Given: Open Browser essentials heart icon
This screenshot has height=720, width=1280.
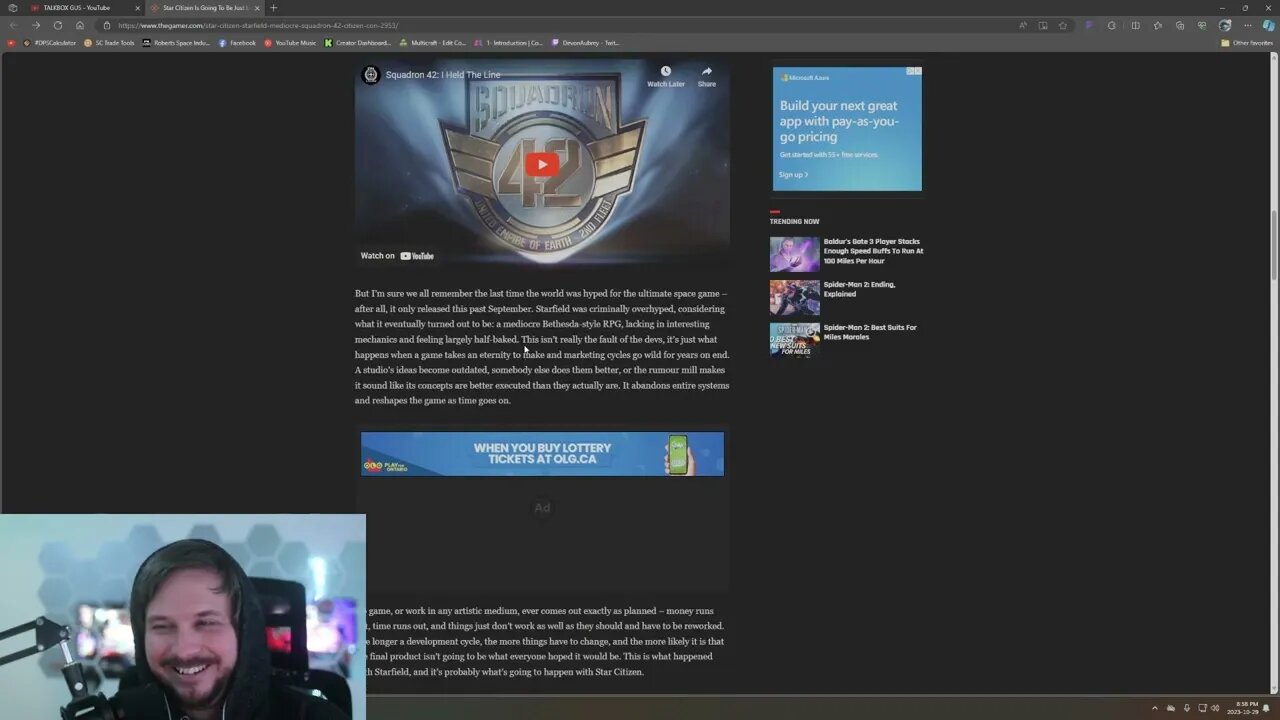Looking at the screenshot, I should 1202,25.
